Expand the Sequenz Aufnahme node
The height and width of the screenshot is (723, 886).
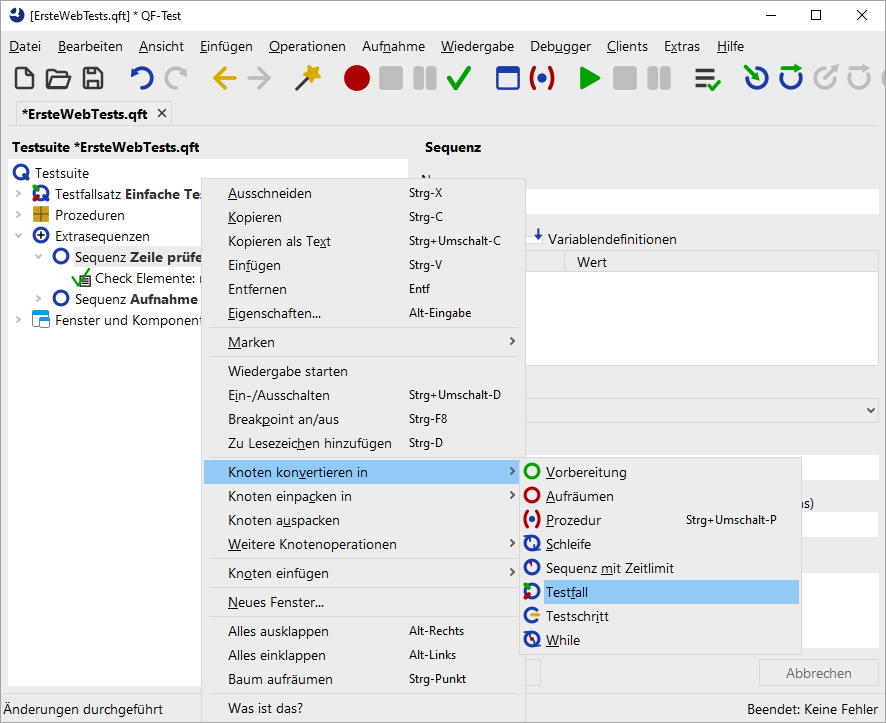click(x=38, y=299)
